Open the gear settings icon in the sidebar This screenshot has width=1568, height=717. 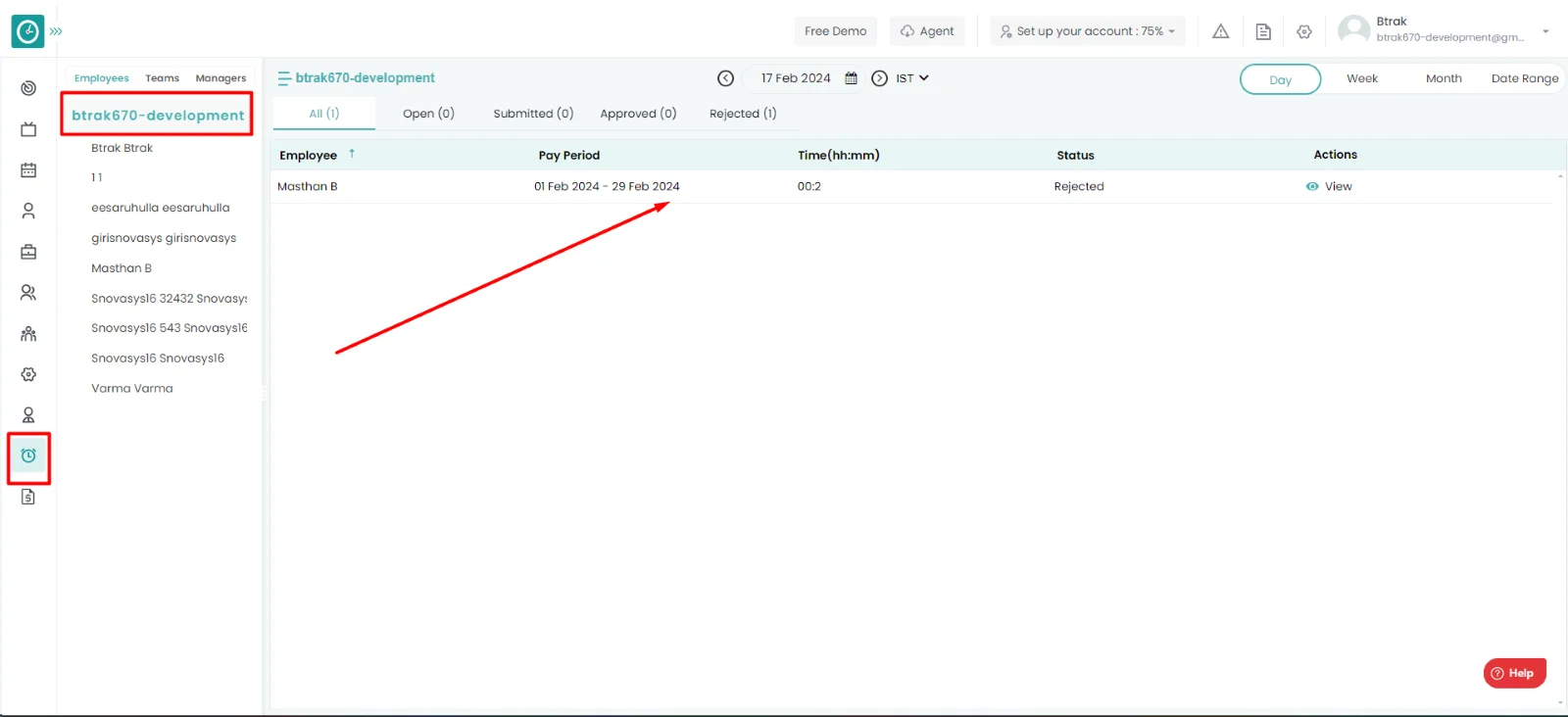tap(28, 374)
